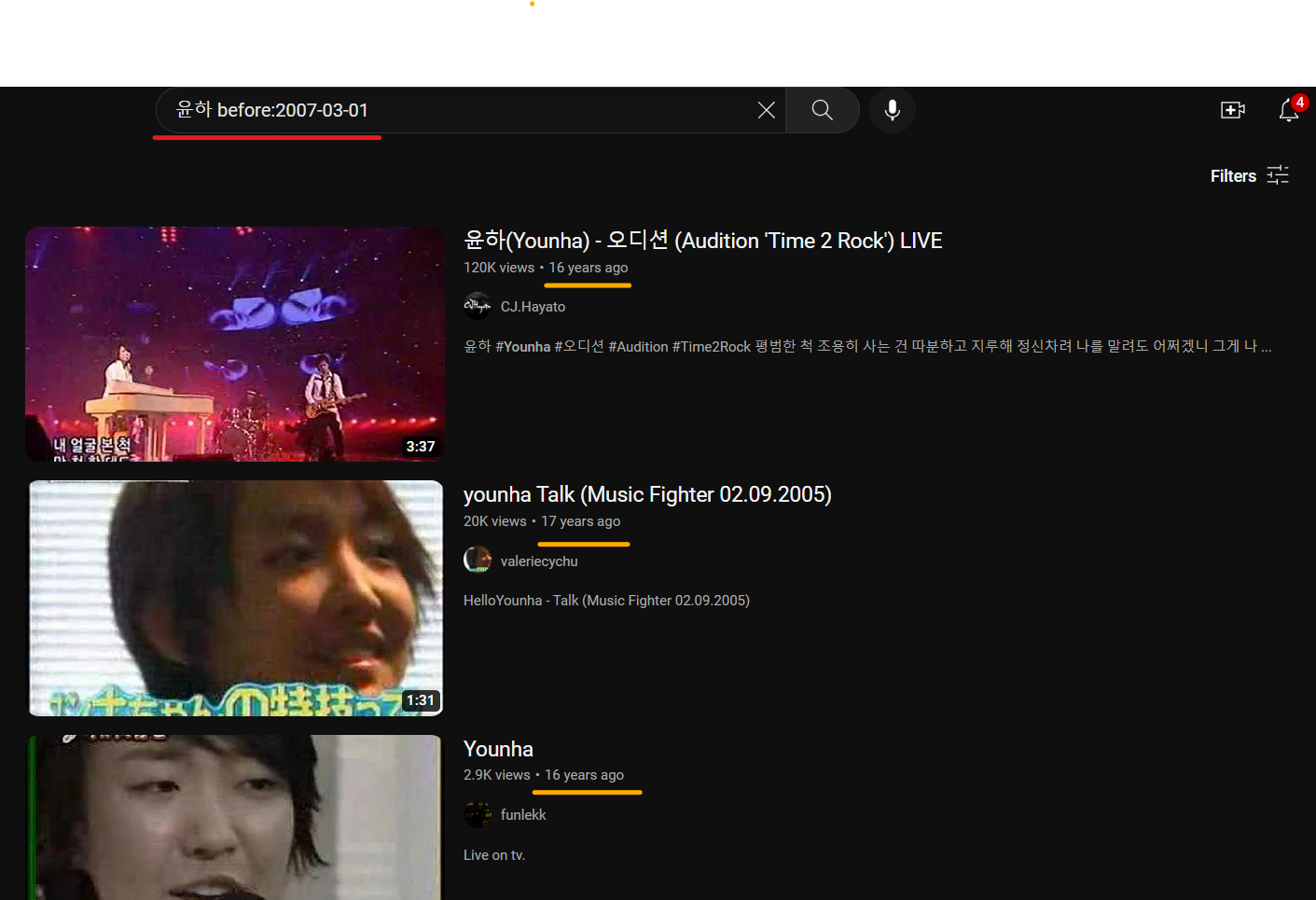Open the Filters options
The width and height of the screenshot is (1316, 900).
1250,175
